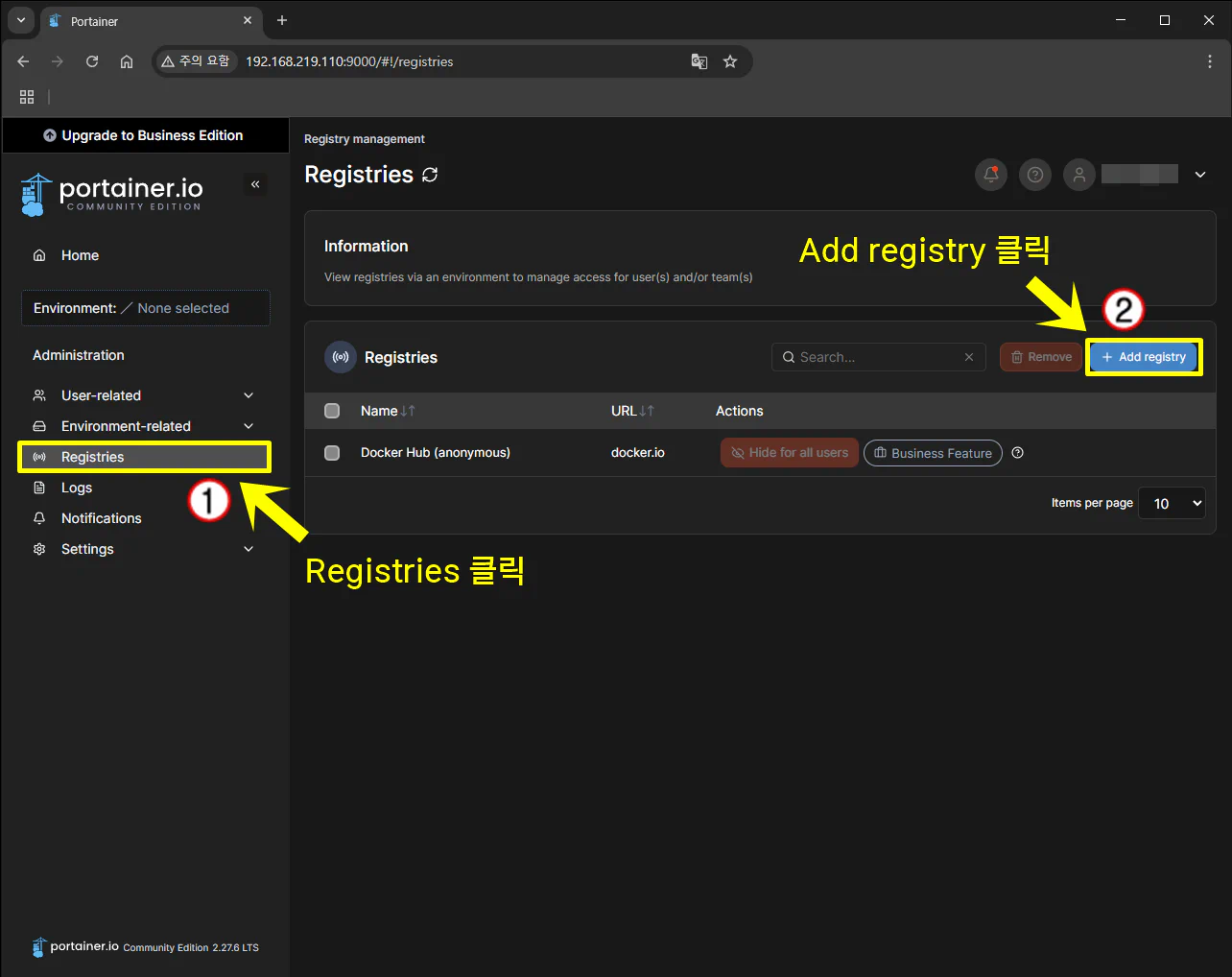
Task: Open the tab search dropdown in the title bar
Action: coord(21,20)
